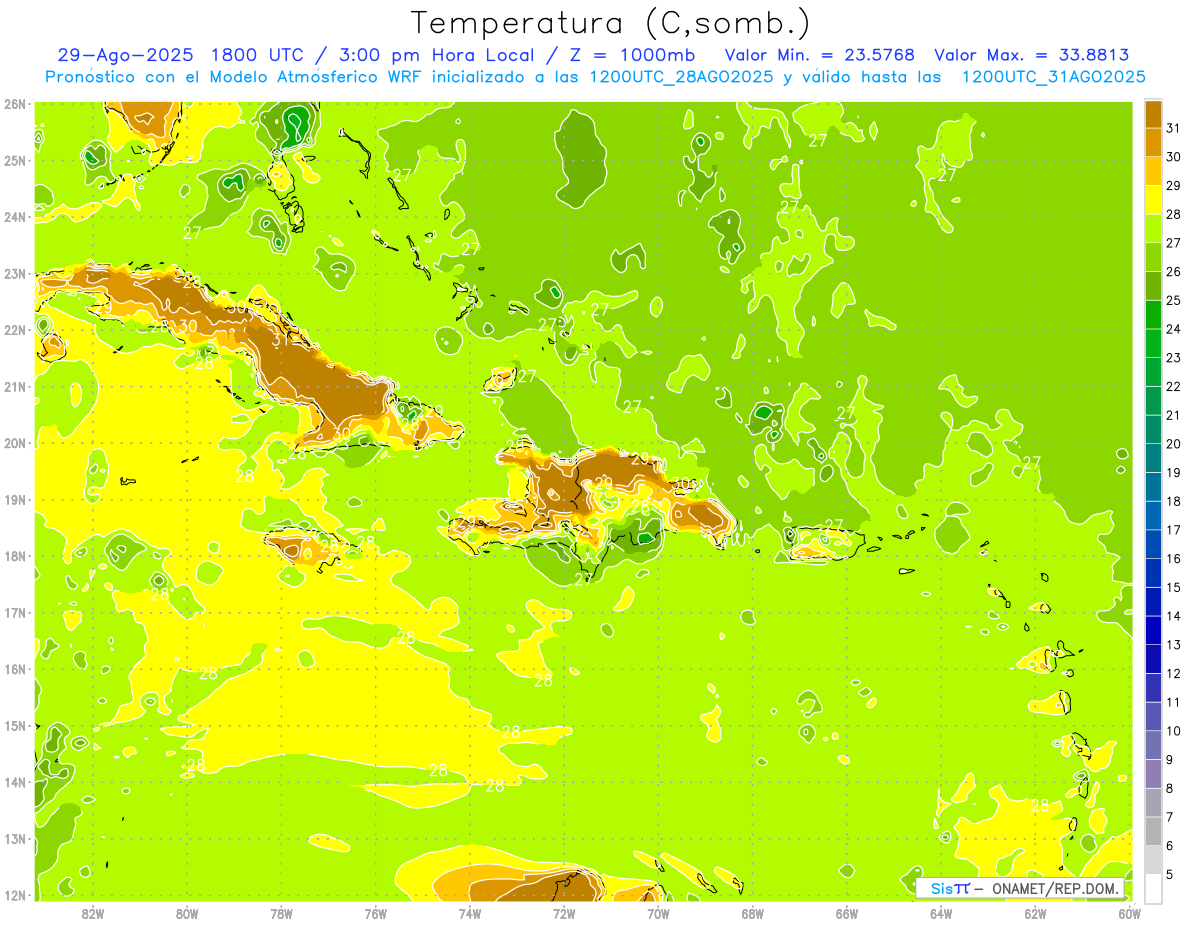Click colorbar label 24
This screenshot has width=1200, height=927.
1174,329
